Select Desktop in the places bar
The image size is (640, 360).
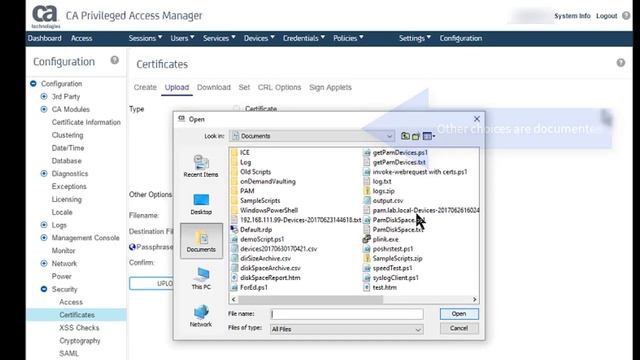tap(201, 204)
